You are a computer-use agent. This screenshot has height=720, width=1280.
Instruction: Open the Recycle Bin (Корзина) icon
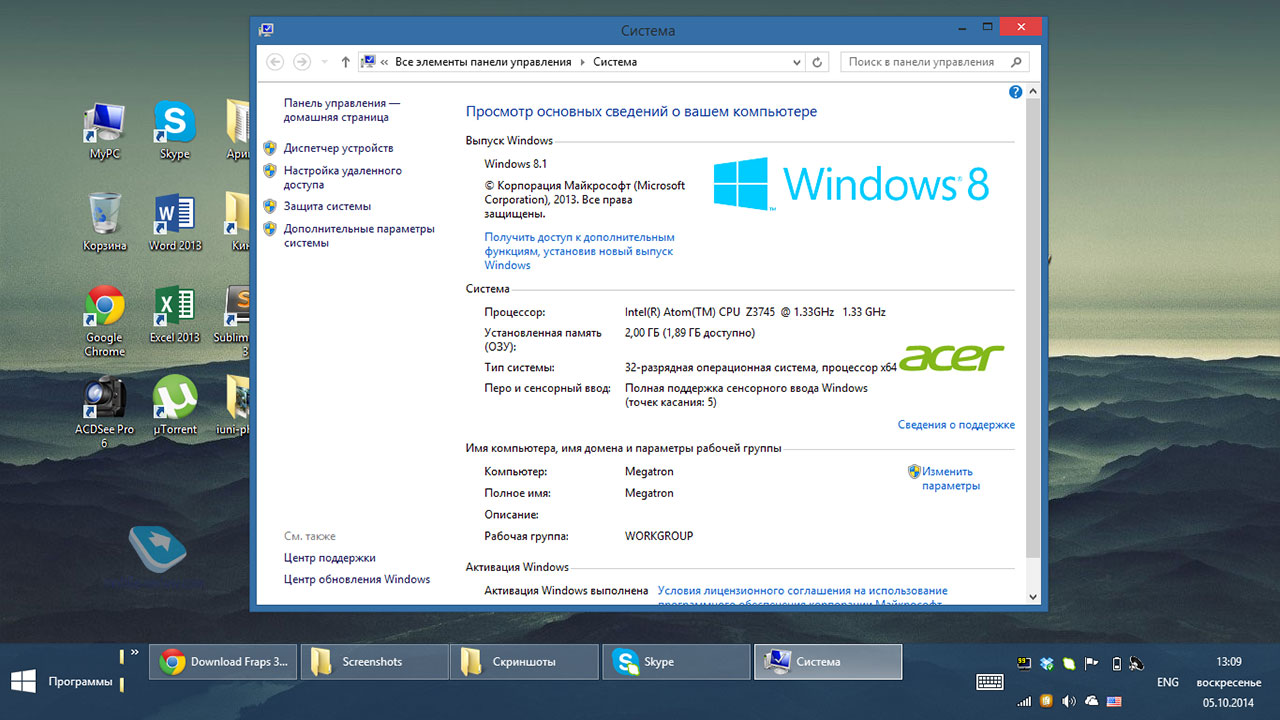pos(104,222)
